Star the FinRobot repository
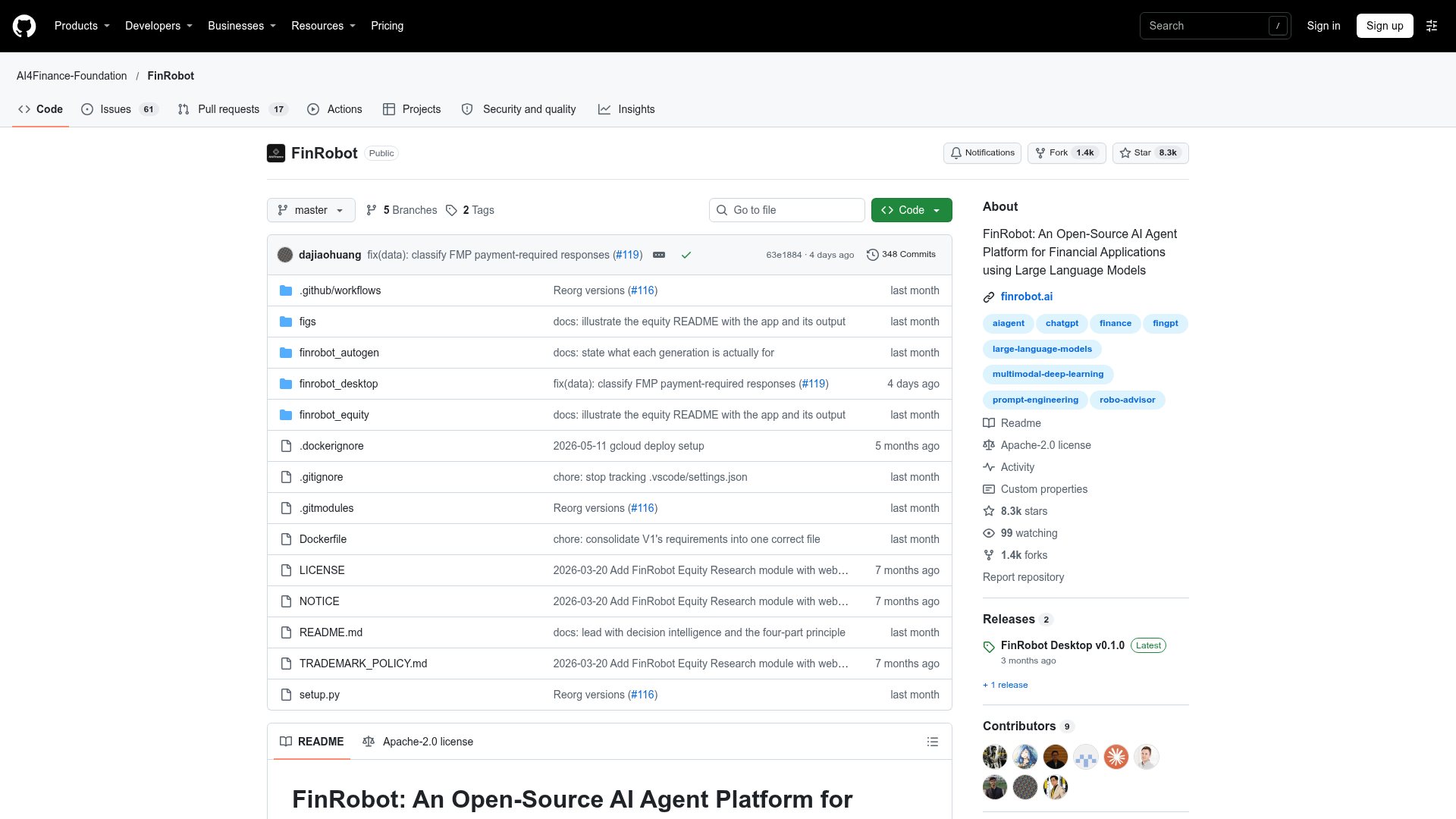Viewport: 1456px width, 819px height. point(1150,153)
